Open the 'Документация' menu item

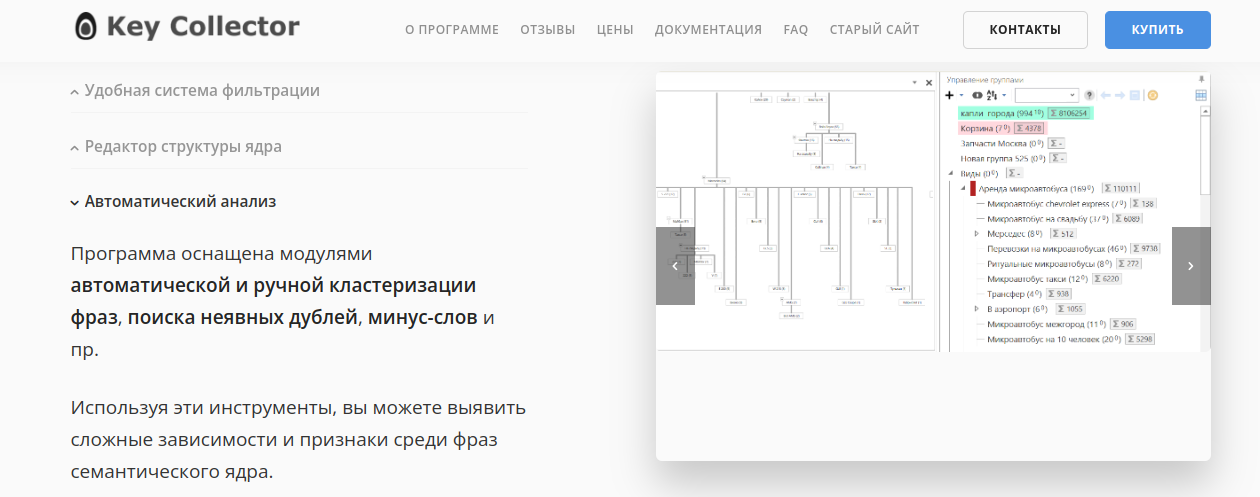(708, 30)
